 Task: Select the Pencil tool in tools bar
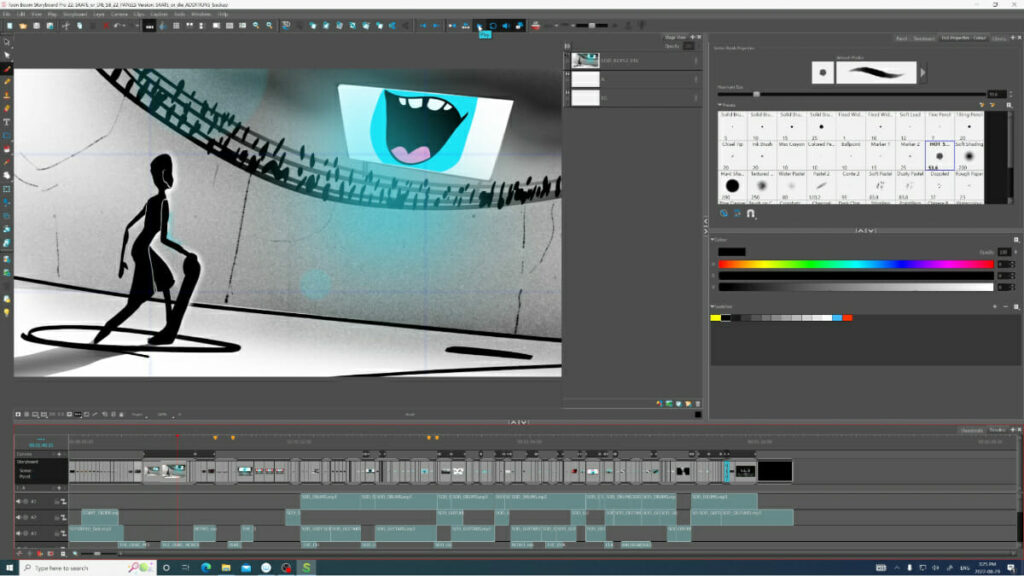pos(7,82)
